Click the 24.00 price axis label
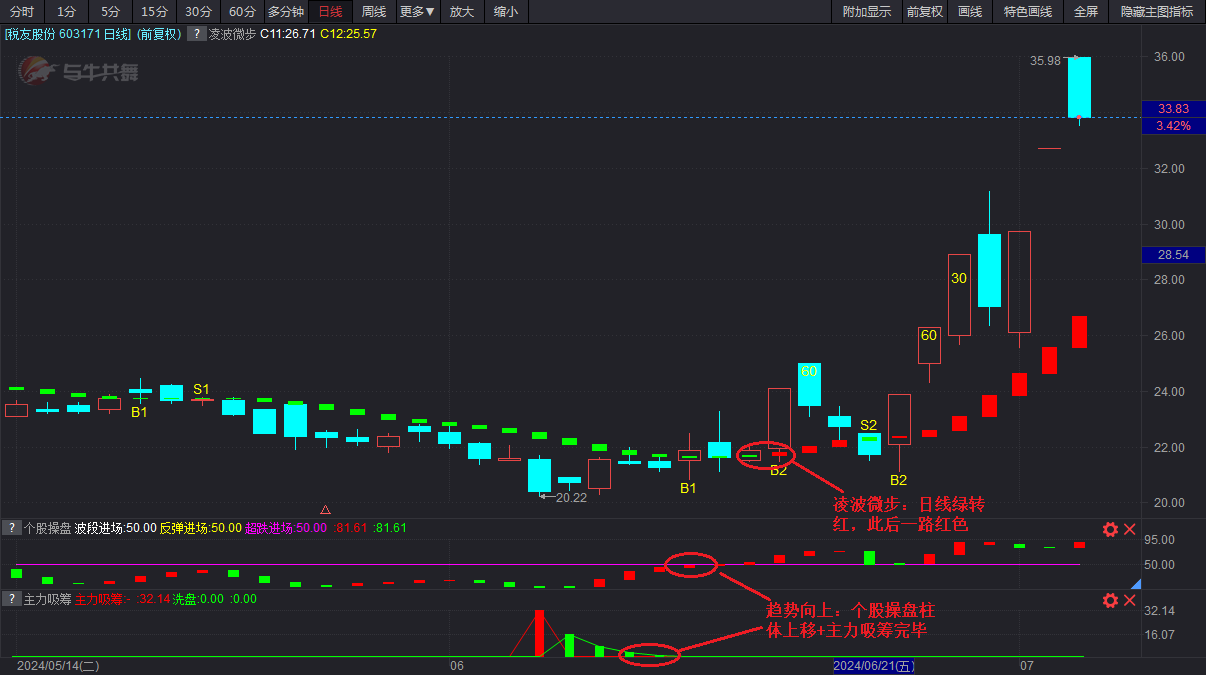1206x675 pixels. [1170, 391]
